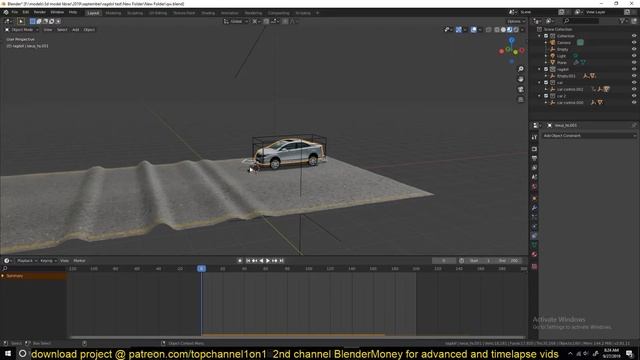Open the Add Object Constraint dropdown
640x360 pixels.
click(589, 136)
